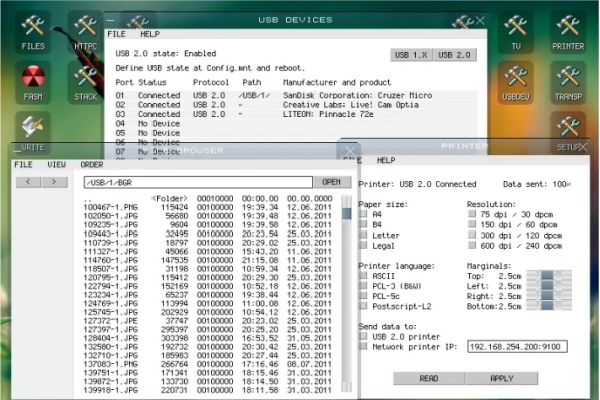
Task: Click the Network printer IP address field
Action: [518, 345]
